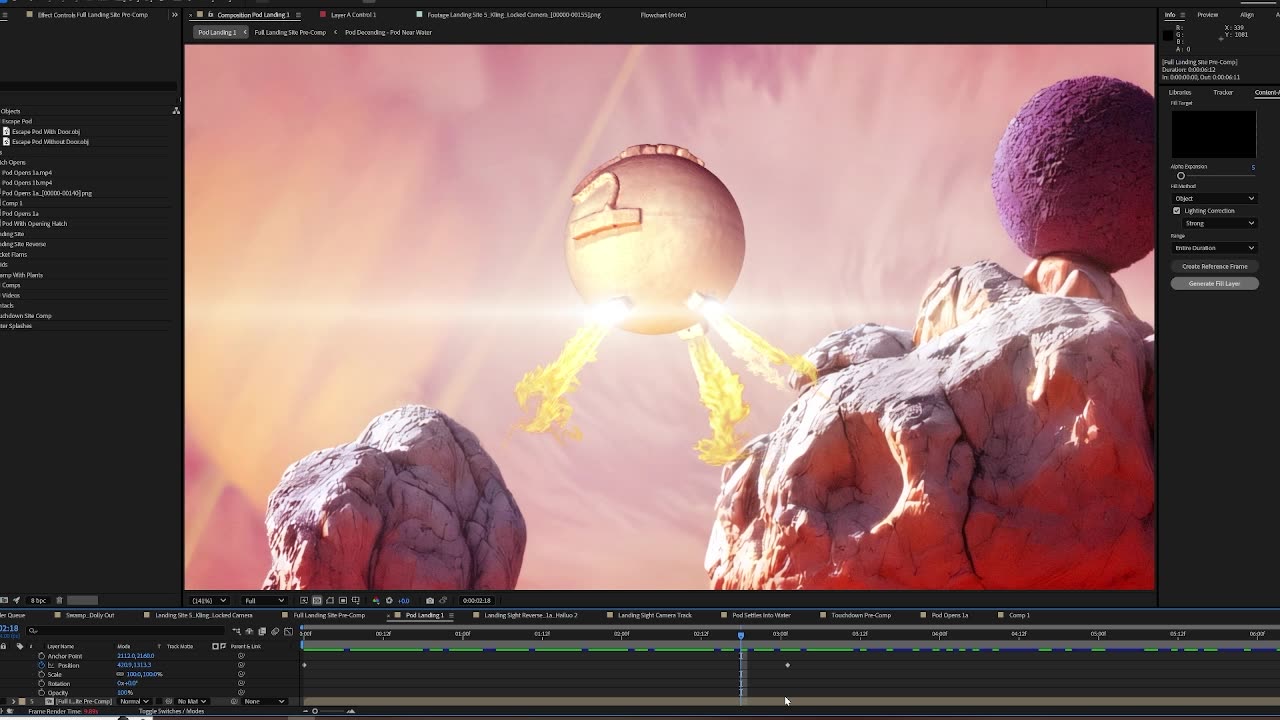Toggle Scale stopwatch

click(41, 675)
